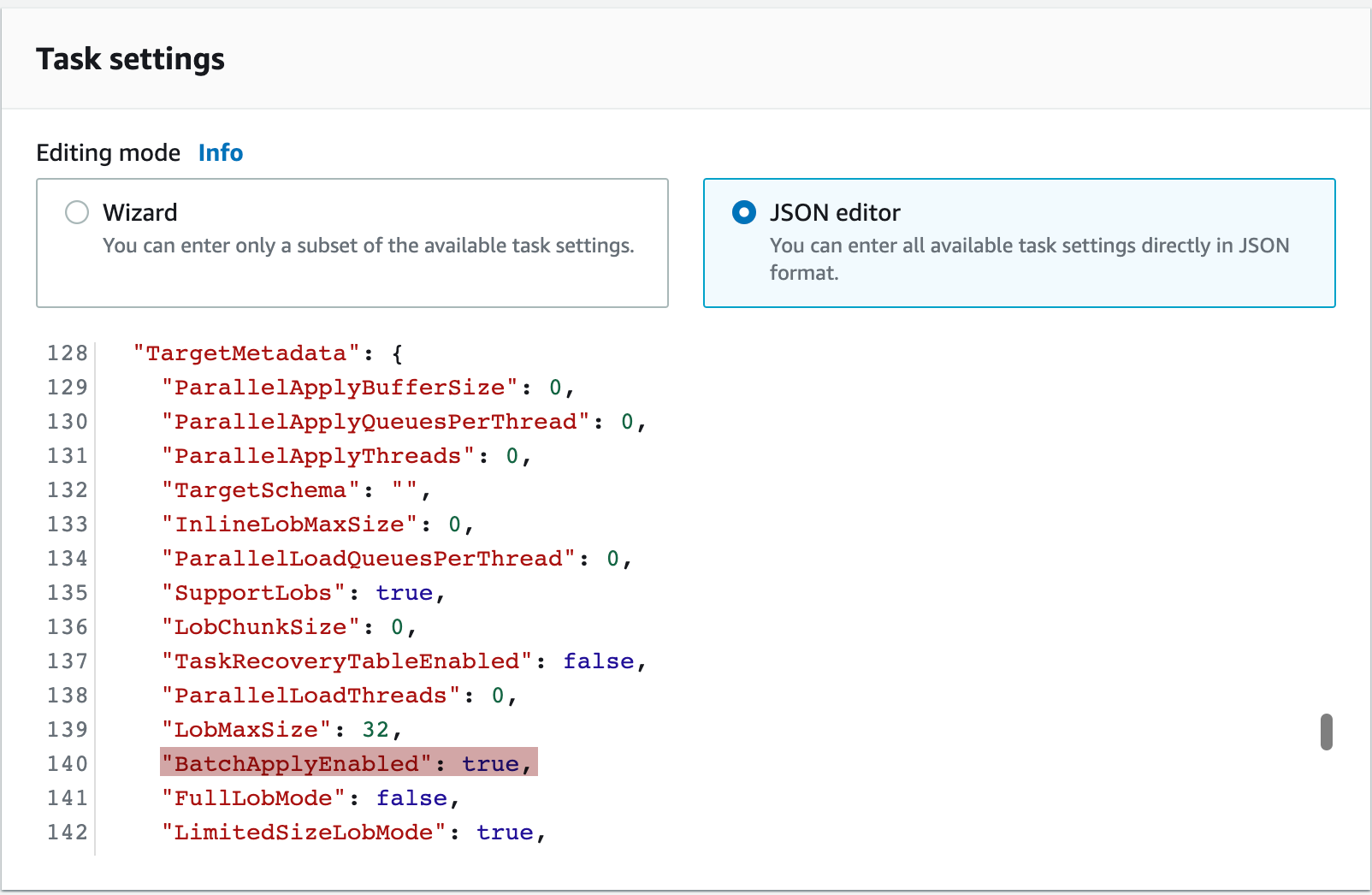Select the ParallelApplyBufferSize key
Viewport: 1372px width, 895px height.
click(x=338, y=387)
